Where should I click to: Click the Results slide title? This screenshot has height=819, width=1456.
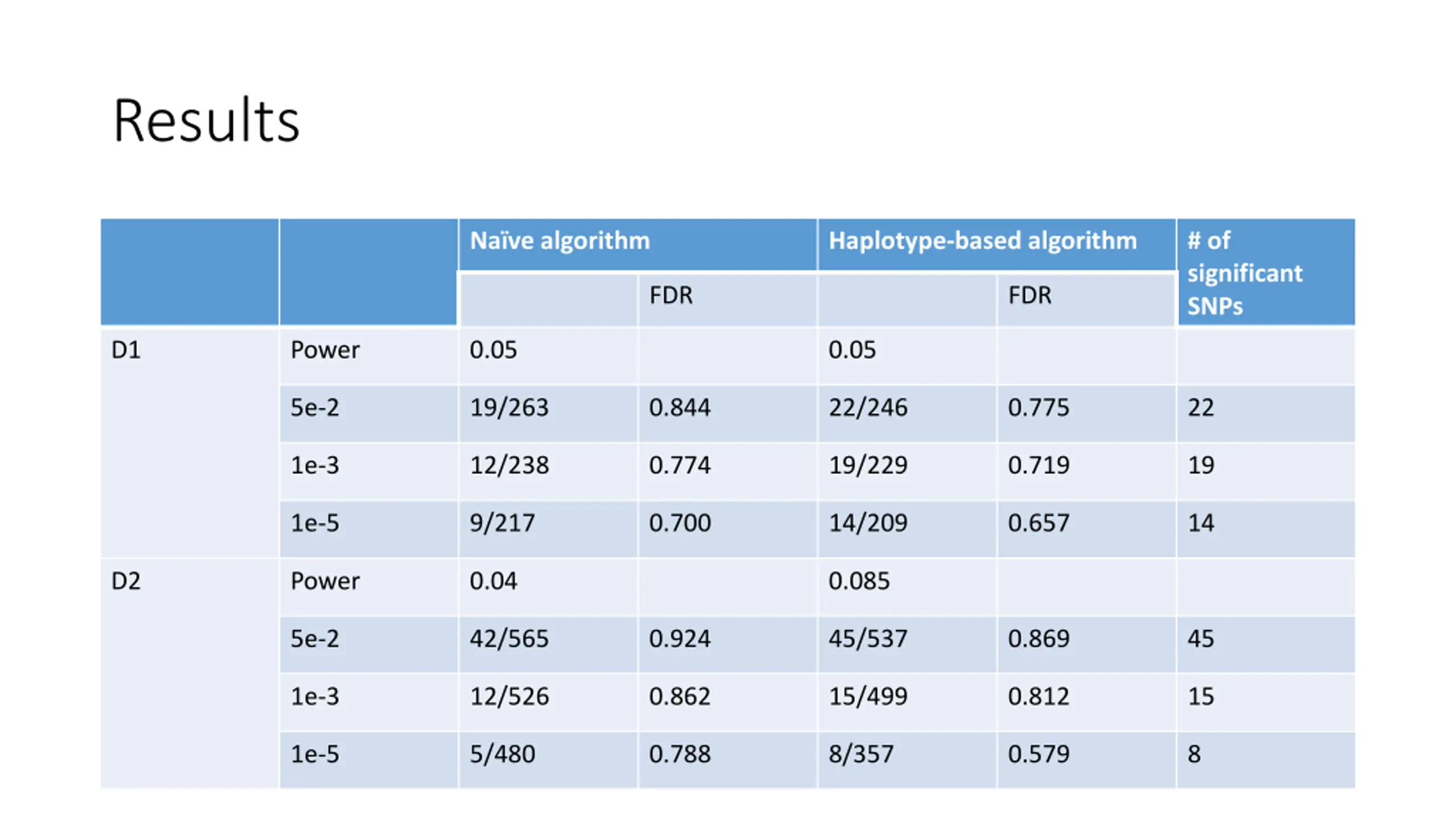click(206, 121)
